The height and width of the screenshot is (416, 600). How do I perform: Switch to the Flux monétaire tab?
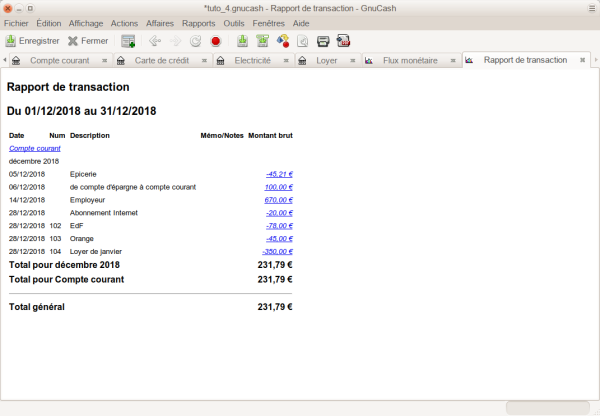[x=410, y=61]
